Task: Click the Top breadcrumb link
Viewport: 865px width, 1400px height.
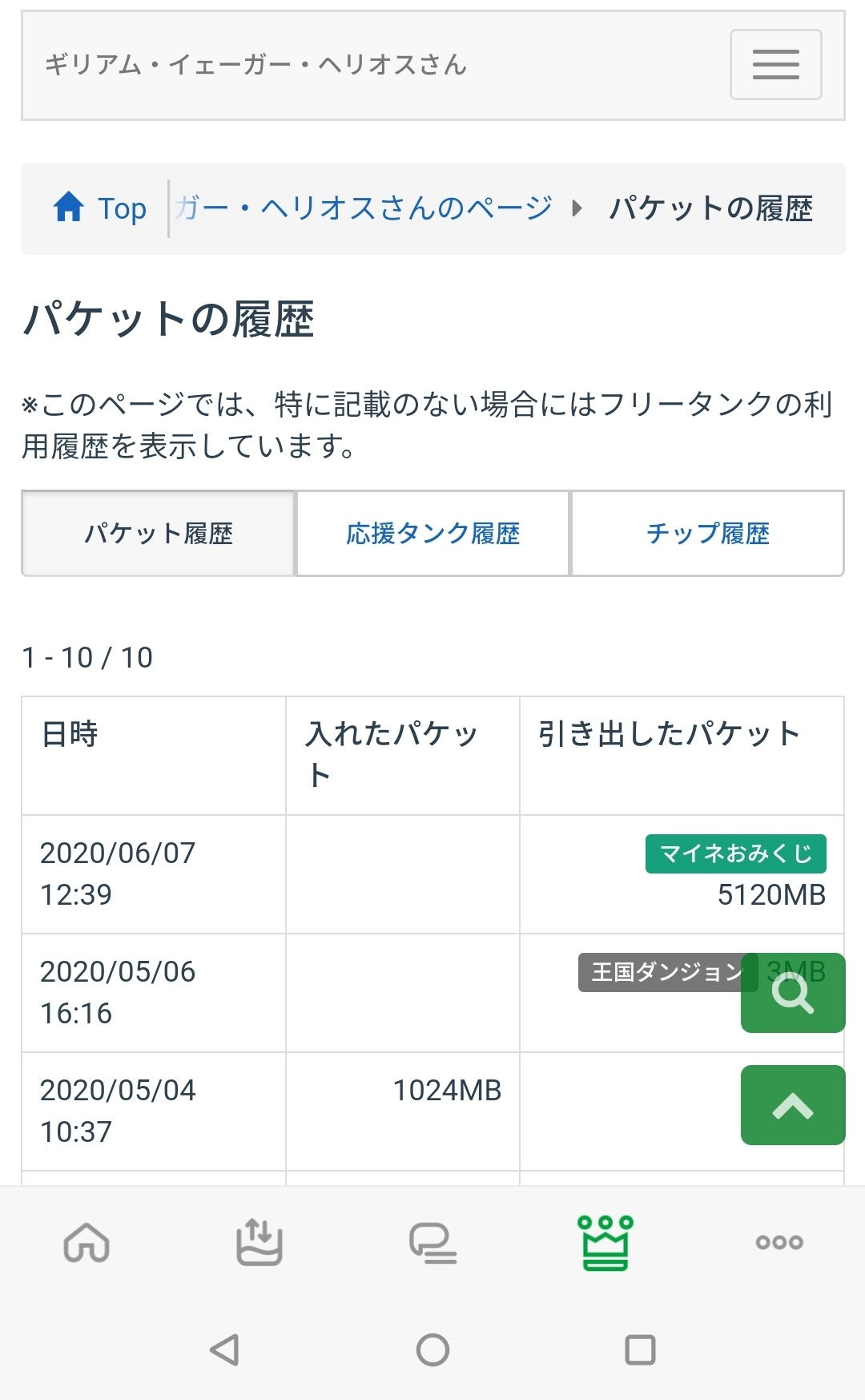Action: click(122, 208)
